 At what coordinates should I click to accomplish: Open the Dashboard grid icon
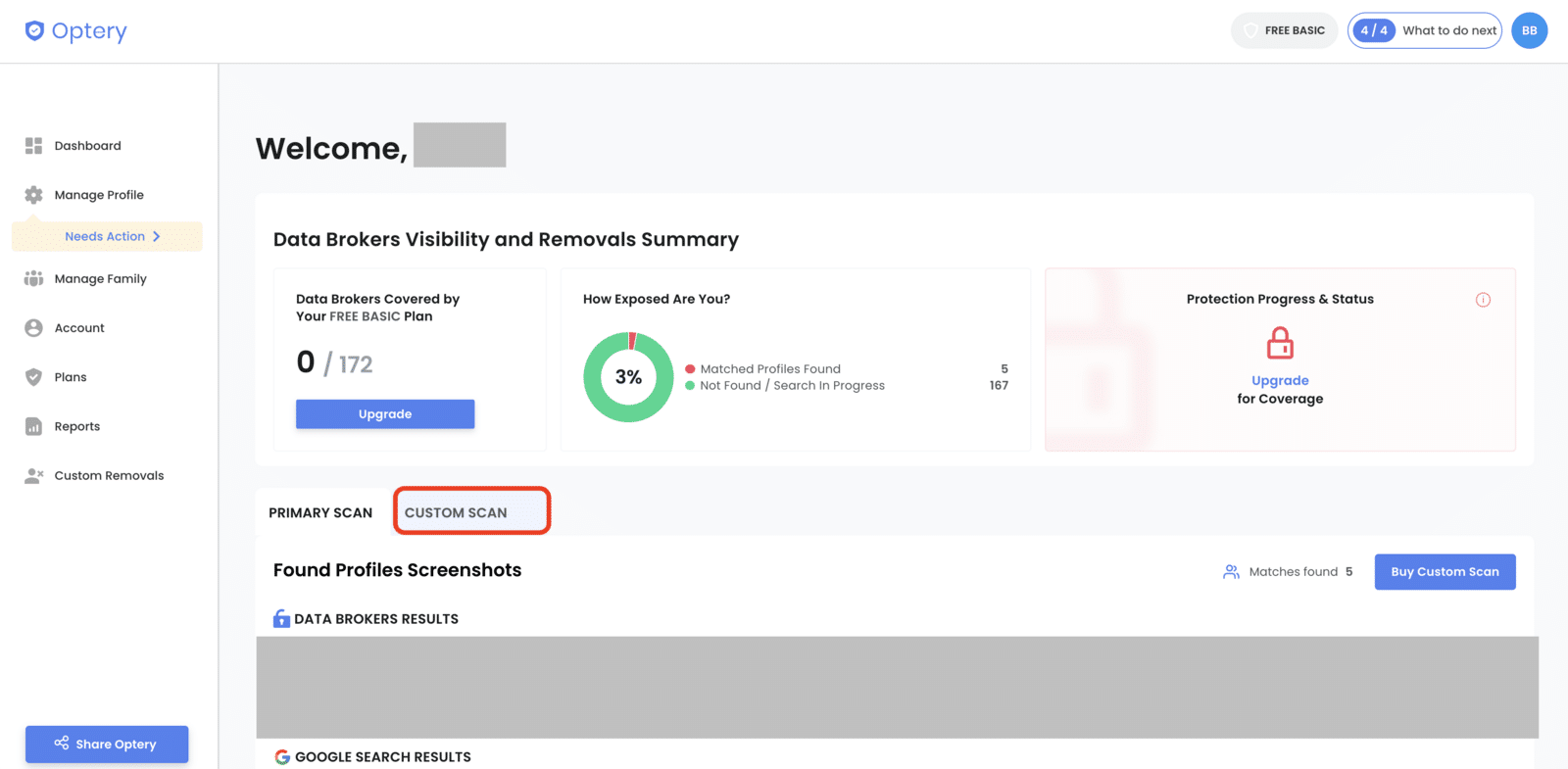coord(33,146)
